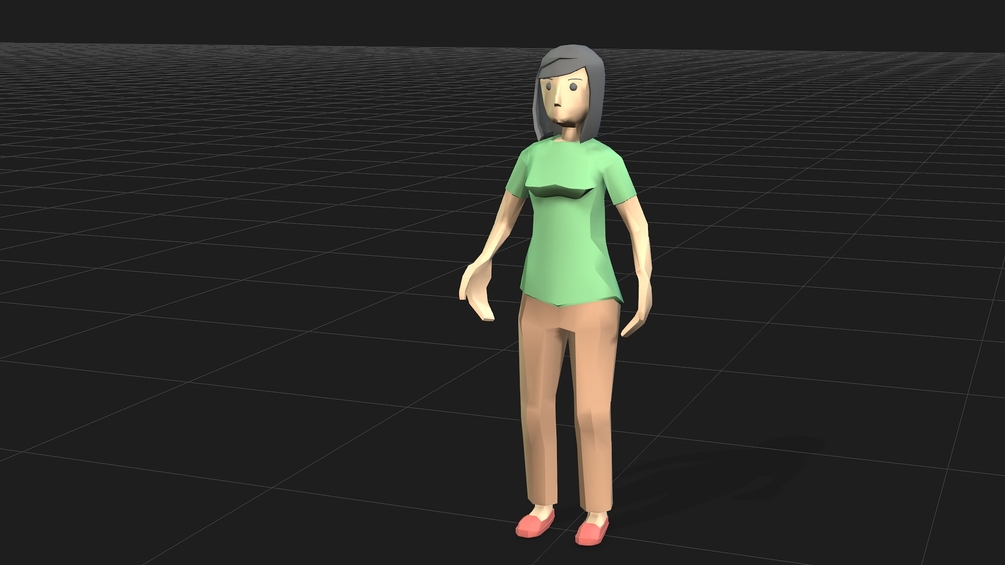Select the character's tan pants
Screen dimensions: 1005x565
pos(568,404)
